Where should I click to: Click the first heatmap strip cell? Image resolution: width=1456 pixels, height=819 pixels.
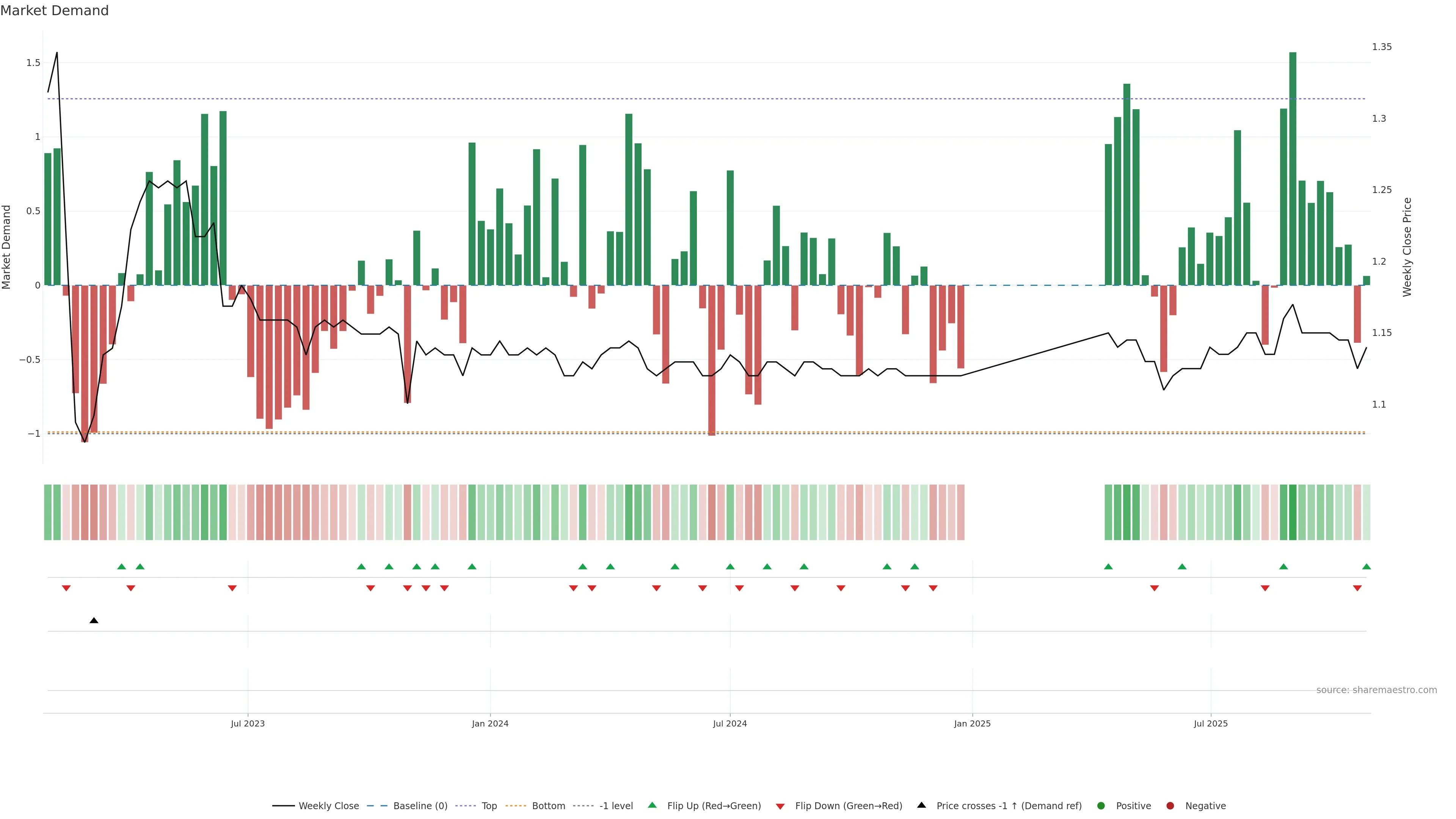coord(47,512)
